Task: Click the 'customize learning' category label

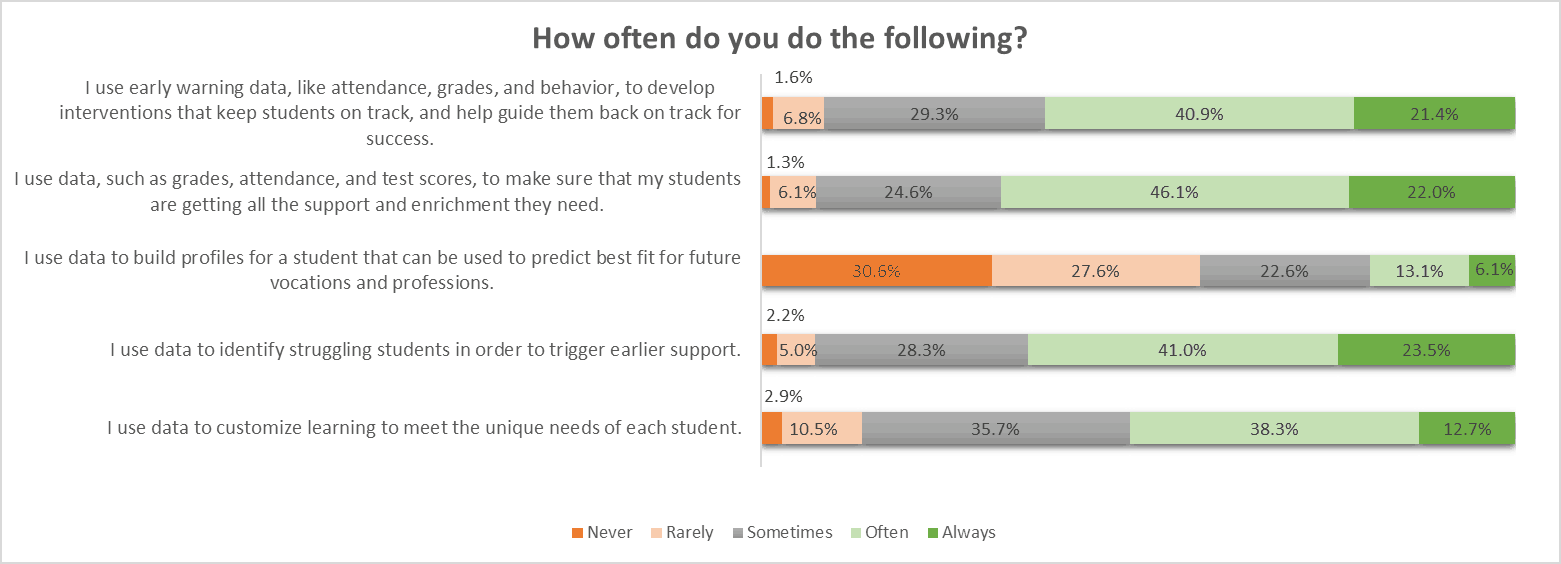Action: (x=424, y=428)
